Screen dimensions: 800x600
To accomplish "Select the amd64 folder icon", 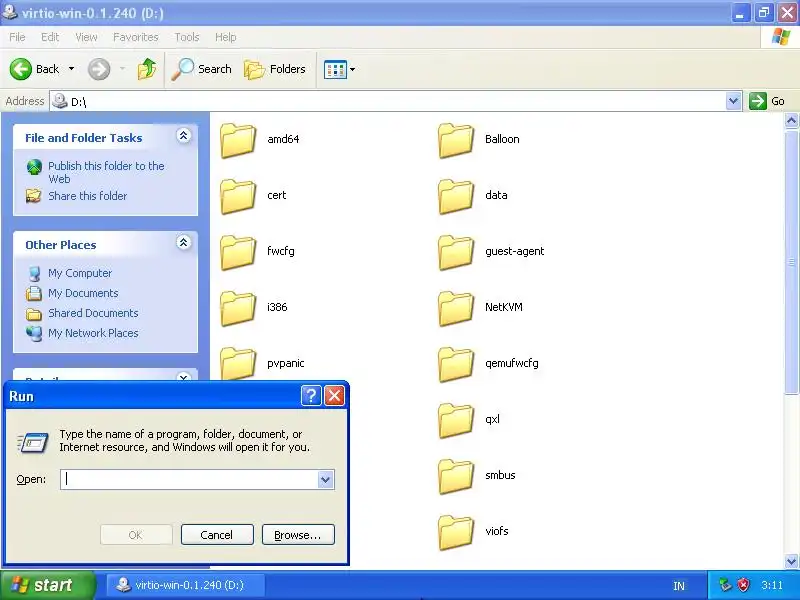I will pos(238,140).
